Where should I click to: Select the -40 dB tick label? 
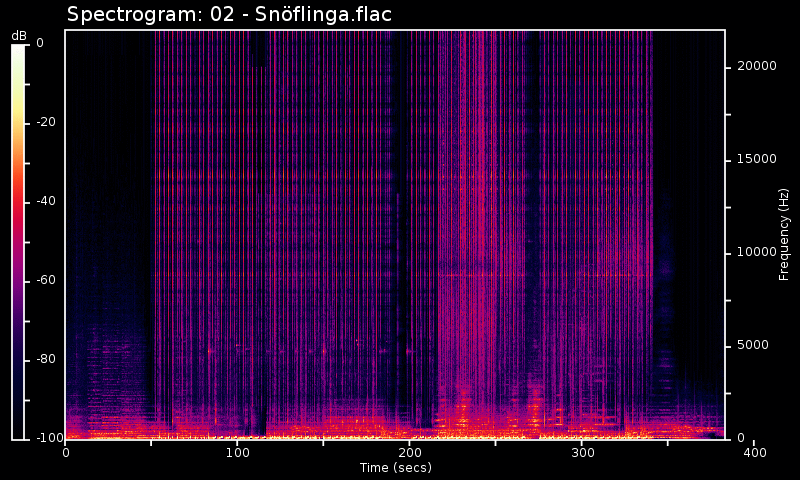[46, 201]
